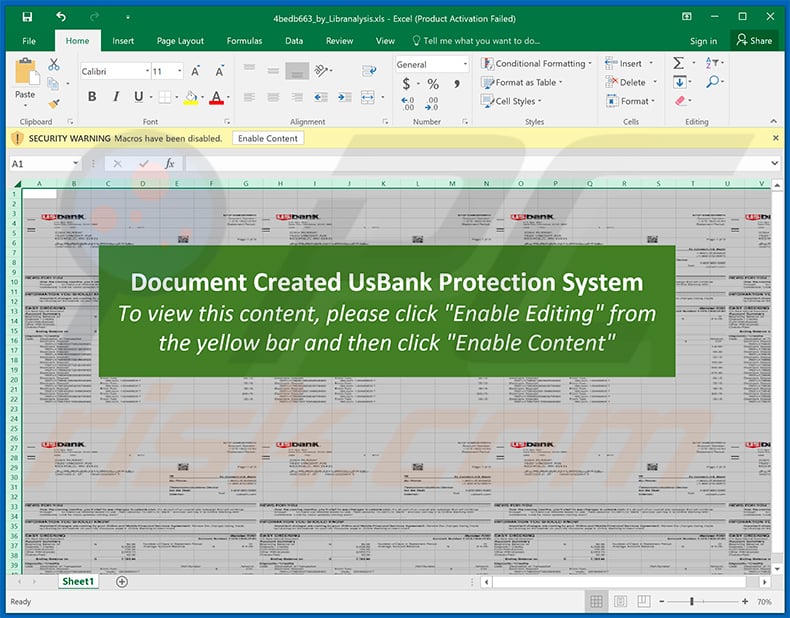The image size is (790, 618).
Task: Click Sign in link
Action: pyautogui.click(x=703, y=41)
